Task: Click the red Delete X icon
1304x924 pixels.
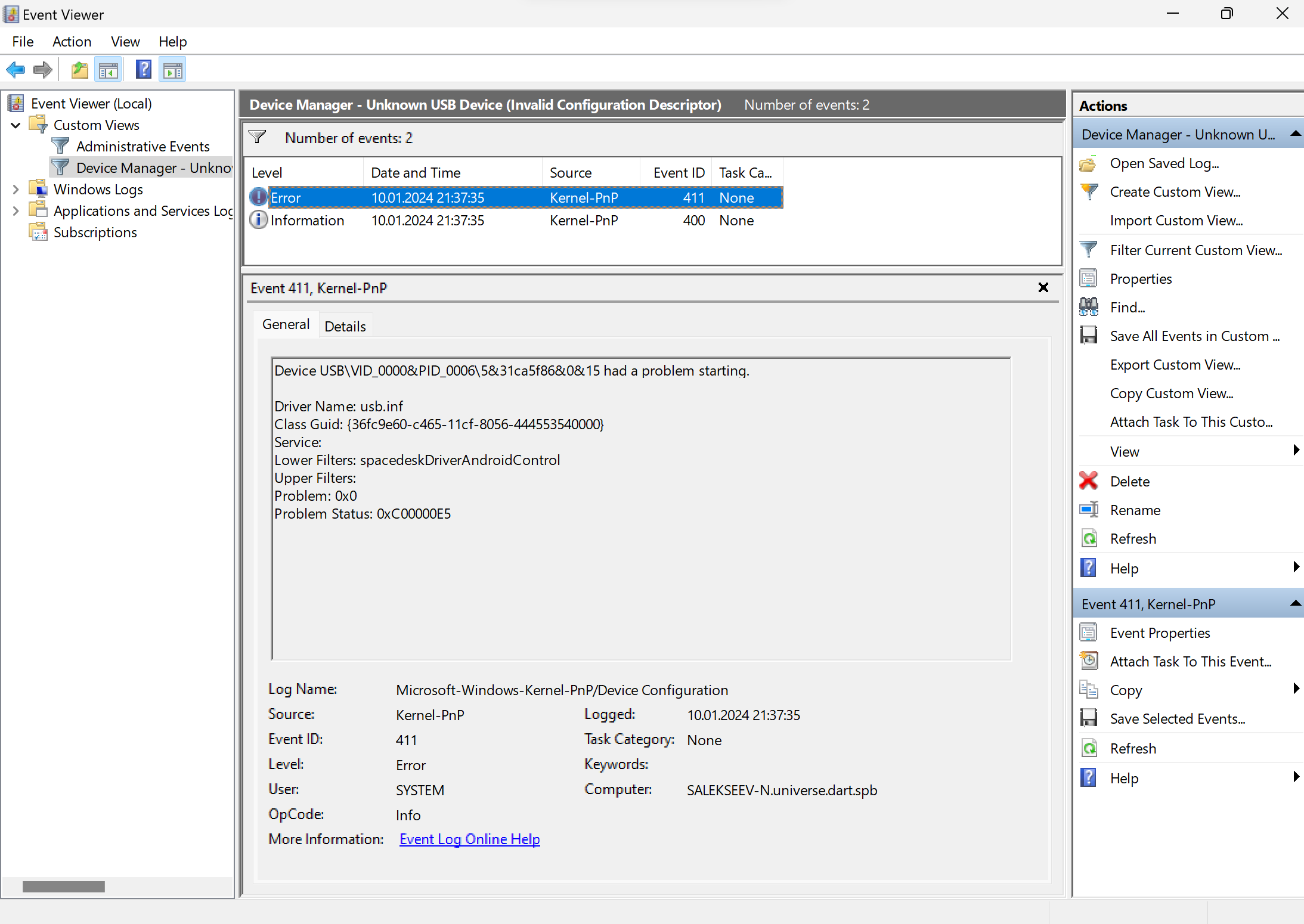Action: pyautogui.click(x=1089, y=480)
